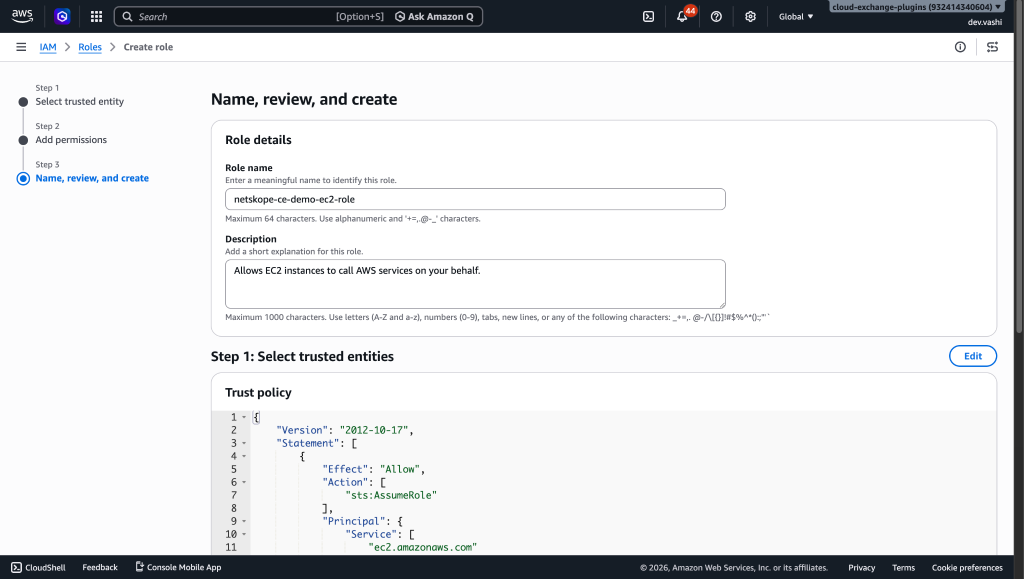The height and width of the screenshot is (579, 1024).
Task: Click the Role name input field
Action: (475, 199)
